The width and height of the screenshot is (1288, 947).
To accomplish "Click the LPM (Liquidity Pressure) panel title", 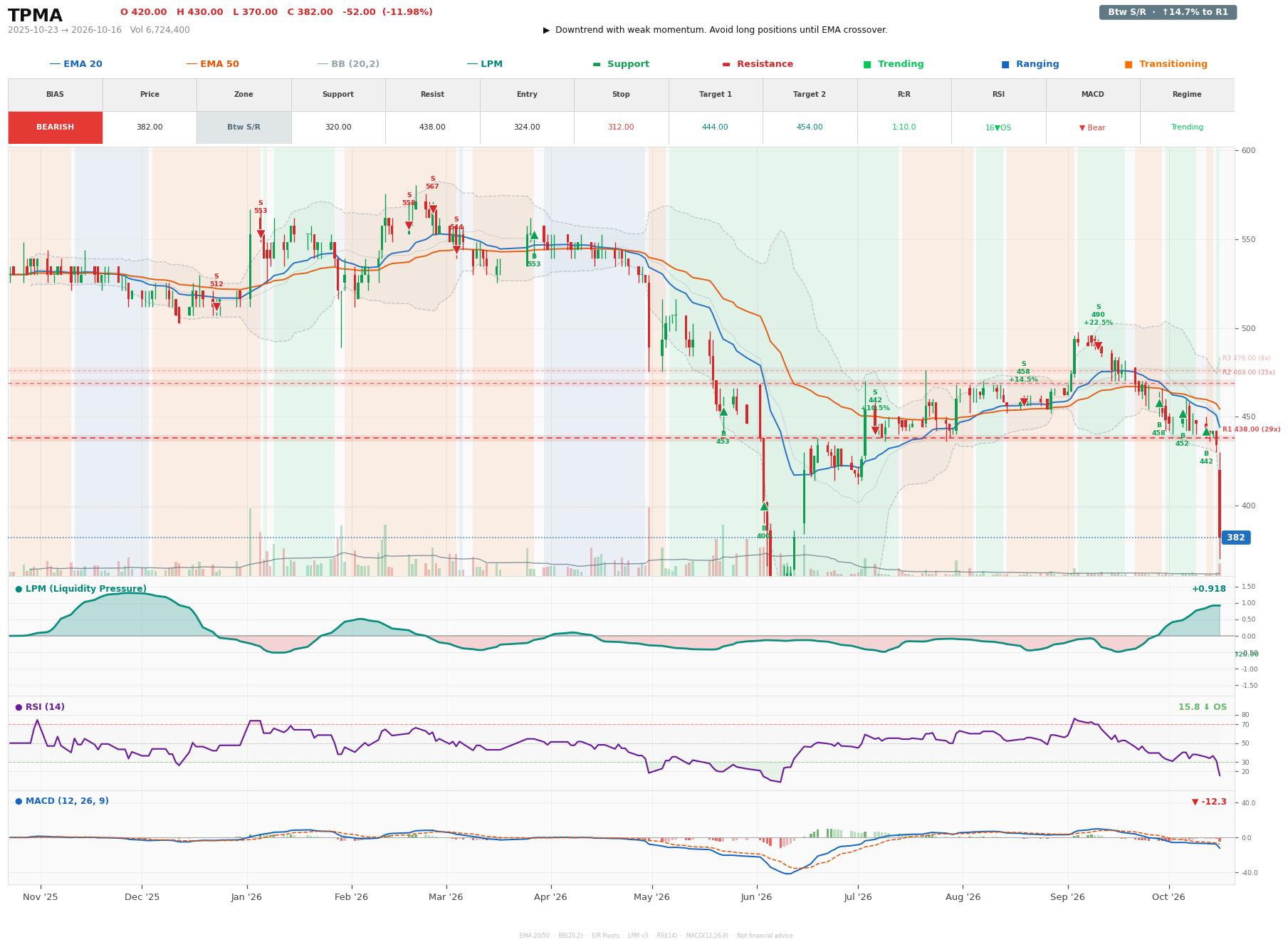I will coord(80,589).
